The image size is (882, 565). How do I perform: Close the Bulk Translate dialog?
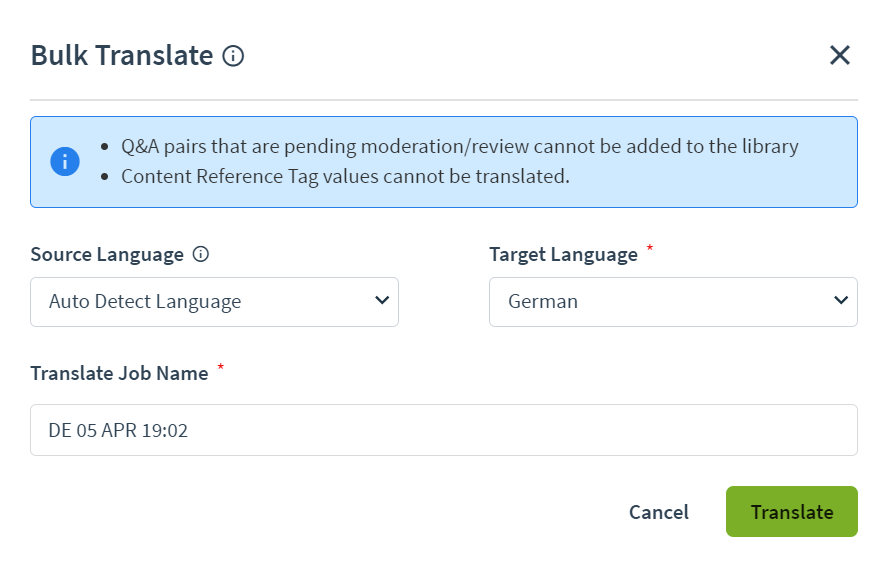(x=840, y=55)
